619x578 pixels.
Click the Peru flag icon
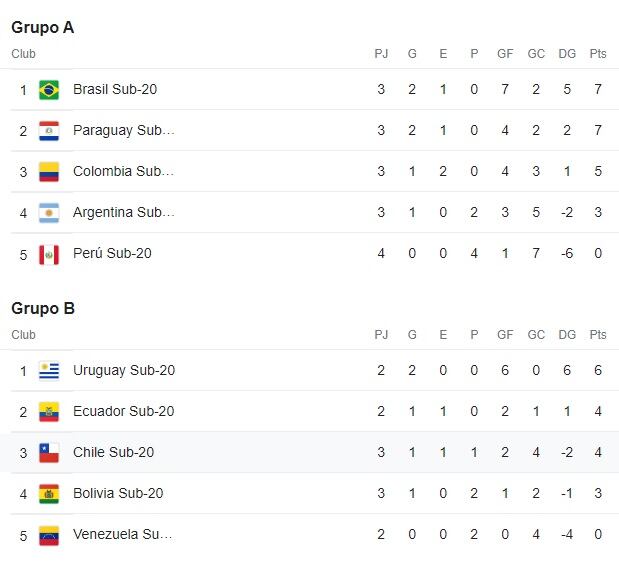point(49,255)
